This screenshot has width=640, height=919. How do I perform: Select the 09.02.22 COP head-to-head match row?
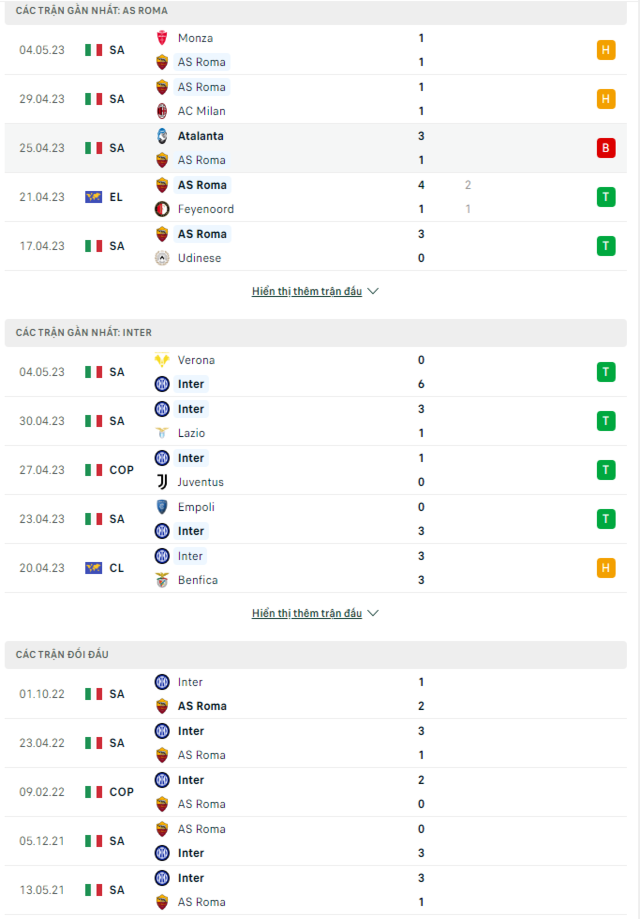[316, 792]
